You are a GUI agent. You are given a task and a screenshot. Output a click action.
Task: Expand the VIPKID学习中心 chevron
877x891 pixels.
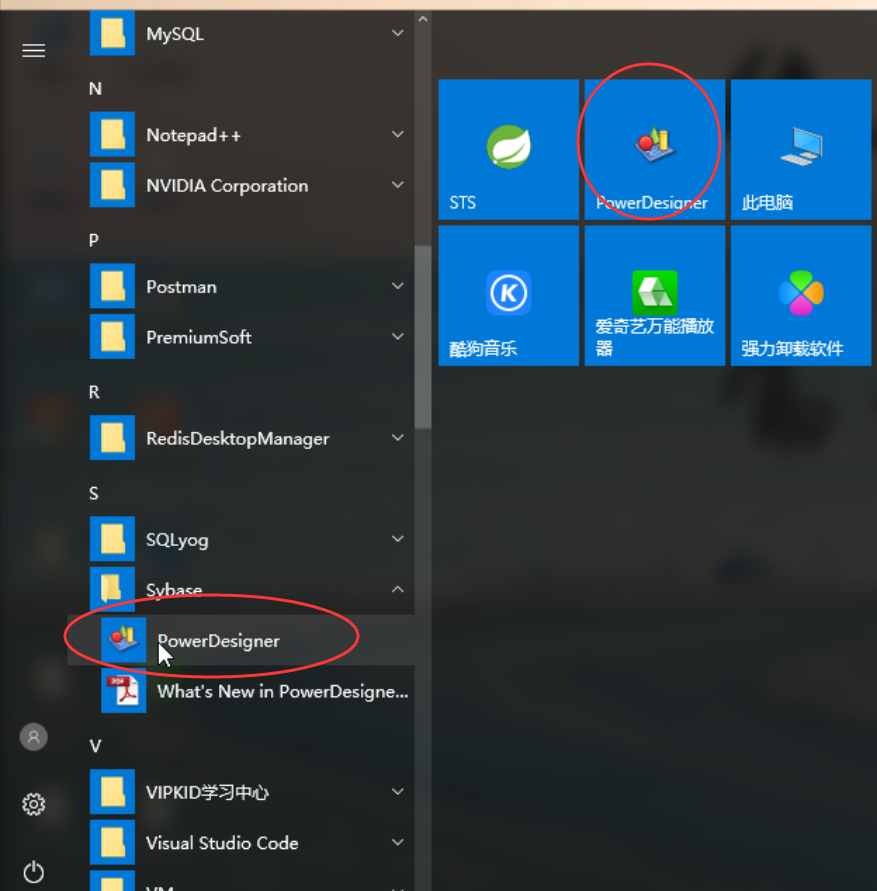coord(398,792)
